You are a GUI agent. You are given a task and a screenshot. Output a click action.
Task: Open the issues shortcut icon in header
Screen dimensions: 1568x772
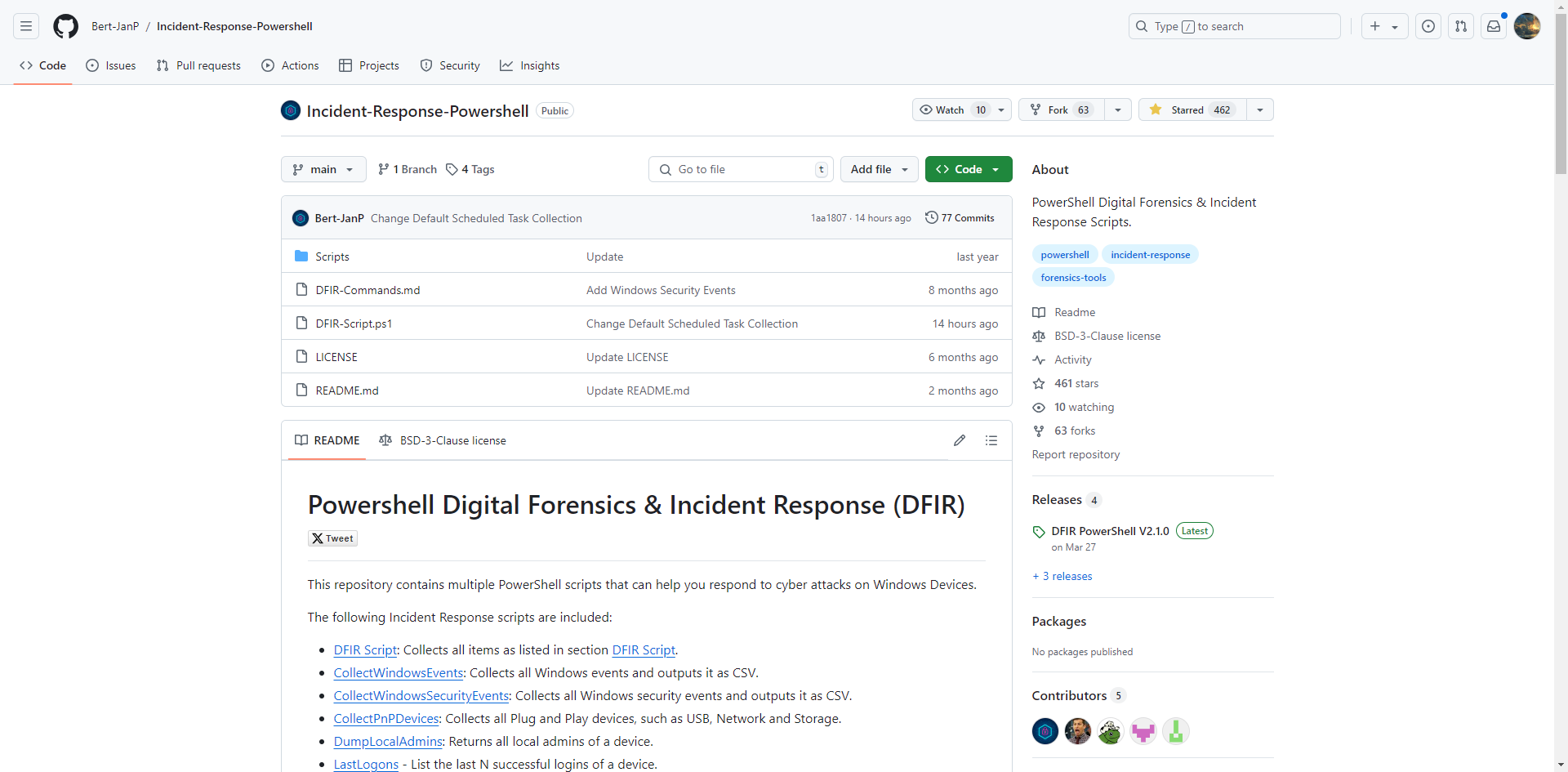(1428, 26)
